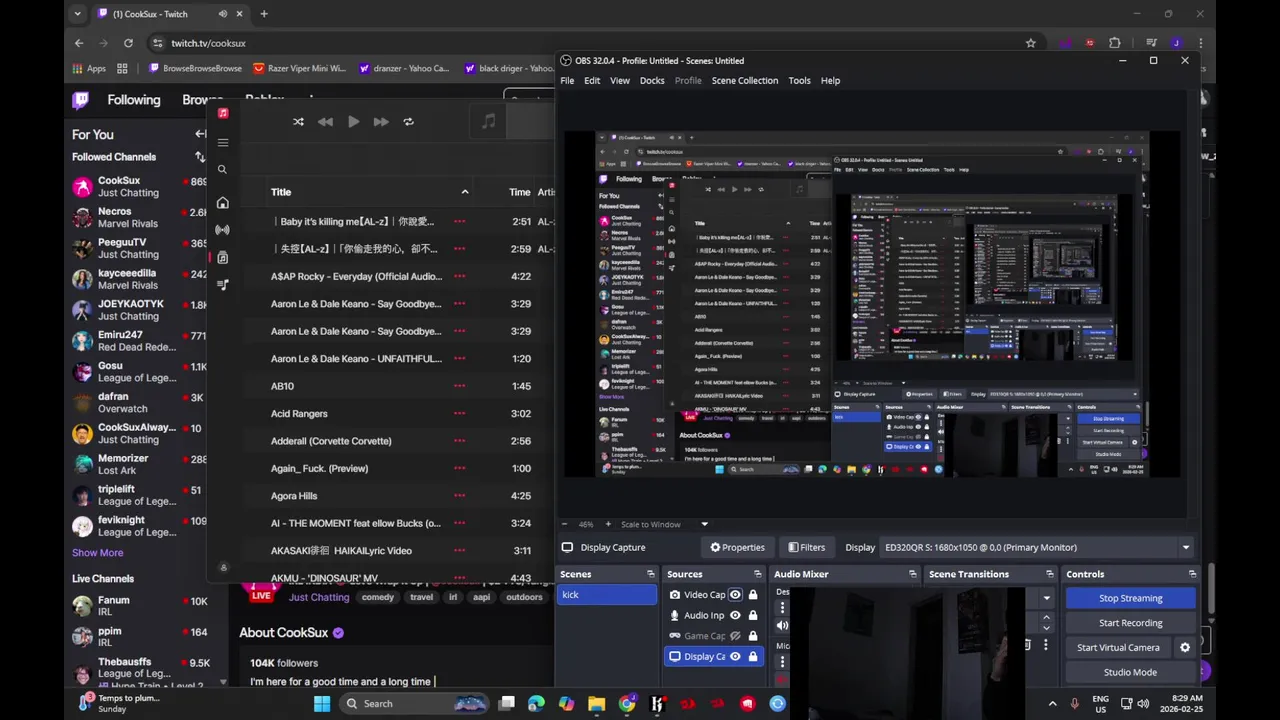Skip to previous track in music player
The height and width of the screenshot is (720, 1280).
click(x=325, y=122)
